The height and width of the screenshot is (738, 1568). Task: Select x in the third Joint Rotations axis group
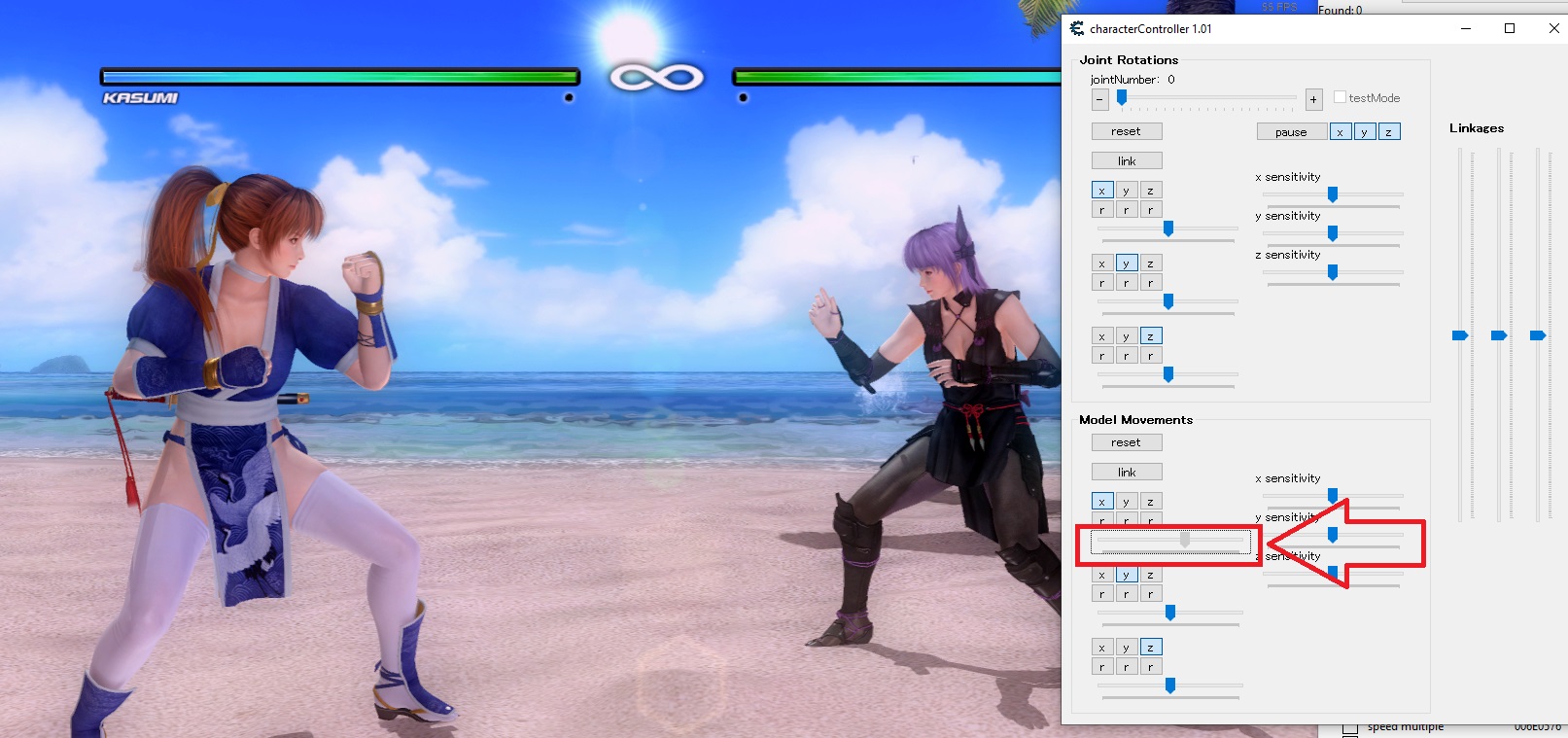[1102, 336]
